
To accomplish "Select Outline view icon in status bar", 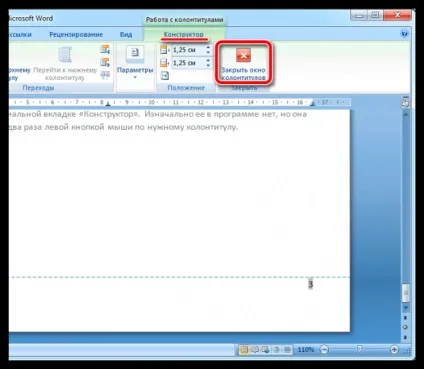I will click(x=277, y=350).
